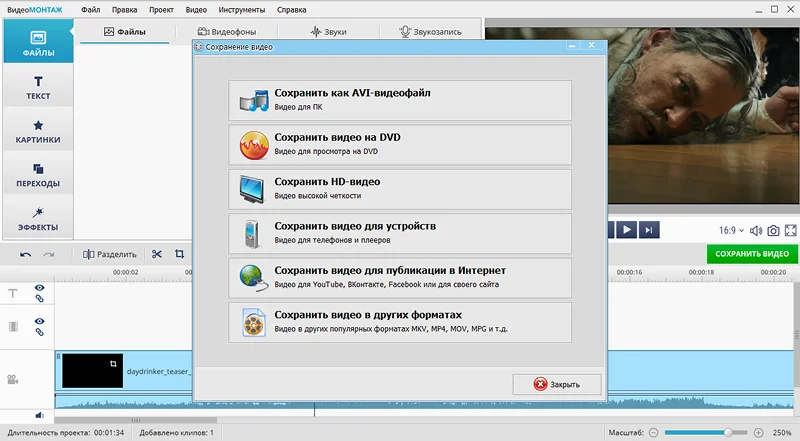Click the preview volume speaker icon
800x441 pixels.
[756, 231]
